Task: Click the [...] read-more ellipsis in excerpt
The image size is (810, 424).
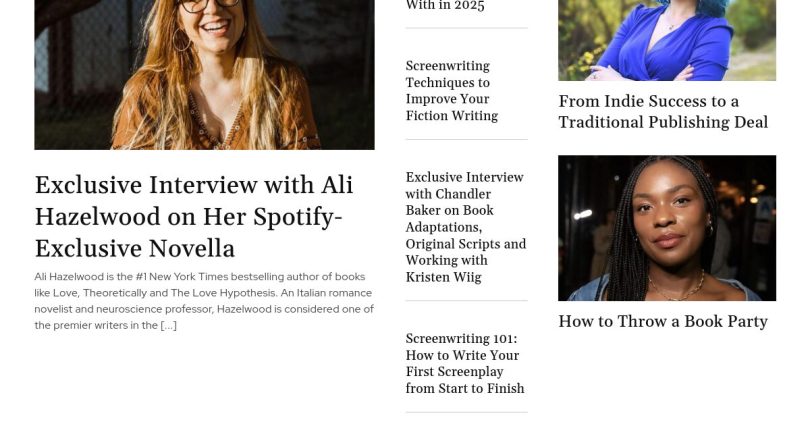Action: click(x=168, y=325)
